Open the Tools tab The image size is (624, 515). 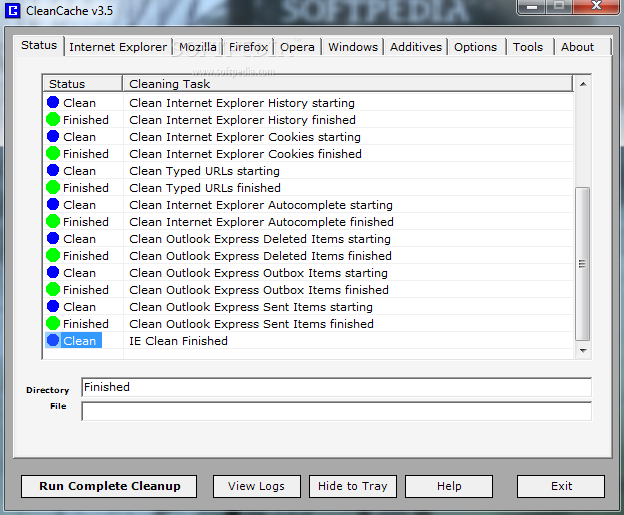pyautogui.click(x=528, y=47)
